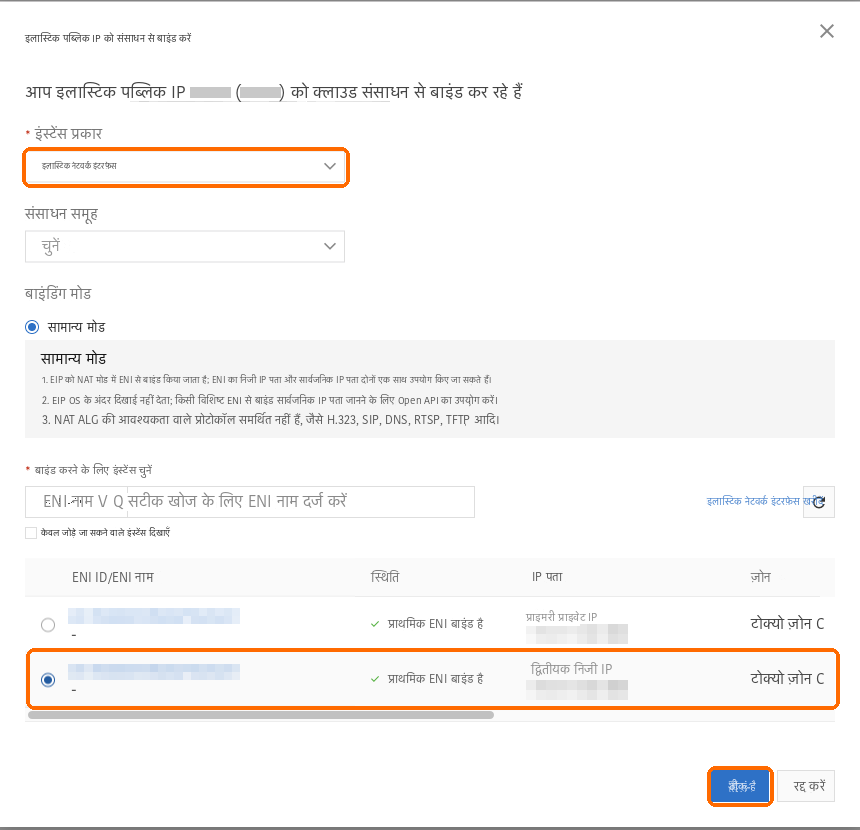This screenshot has width=860, height=830.
Task: Expand the संसाधन समूह dropdown
Action: tap(185, 246)
